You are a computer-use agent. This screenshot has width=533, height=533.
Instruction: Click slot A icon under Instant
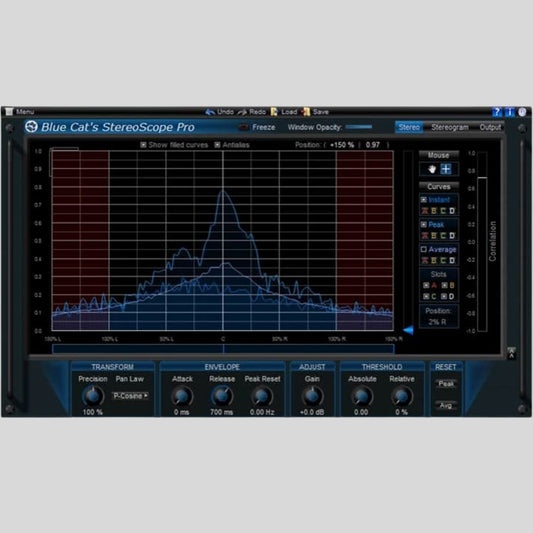425,211
